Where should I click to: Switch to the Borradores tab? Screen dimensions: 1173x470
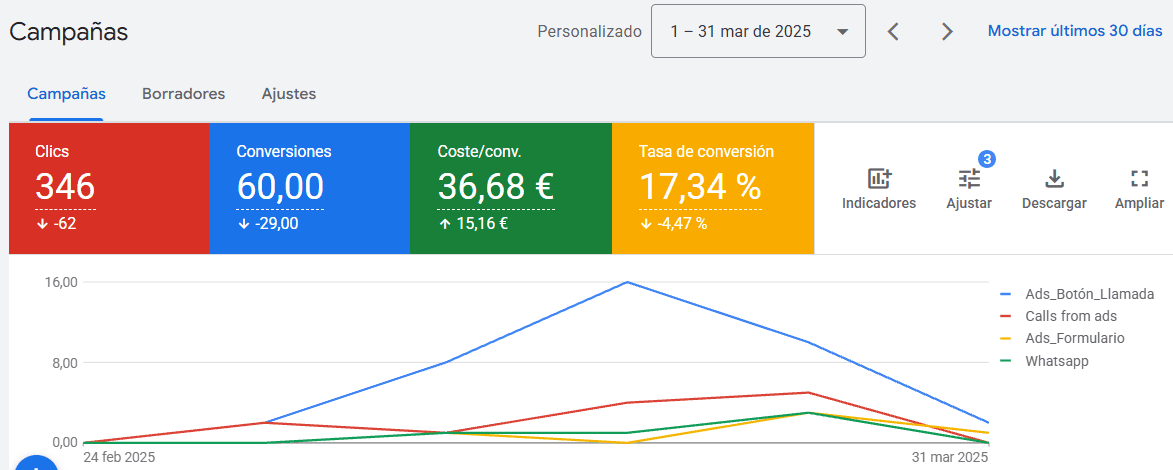tap(183, 94)
